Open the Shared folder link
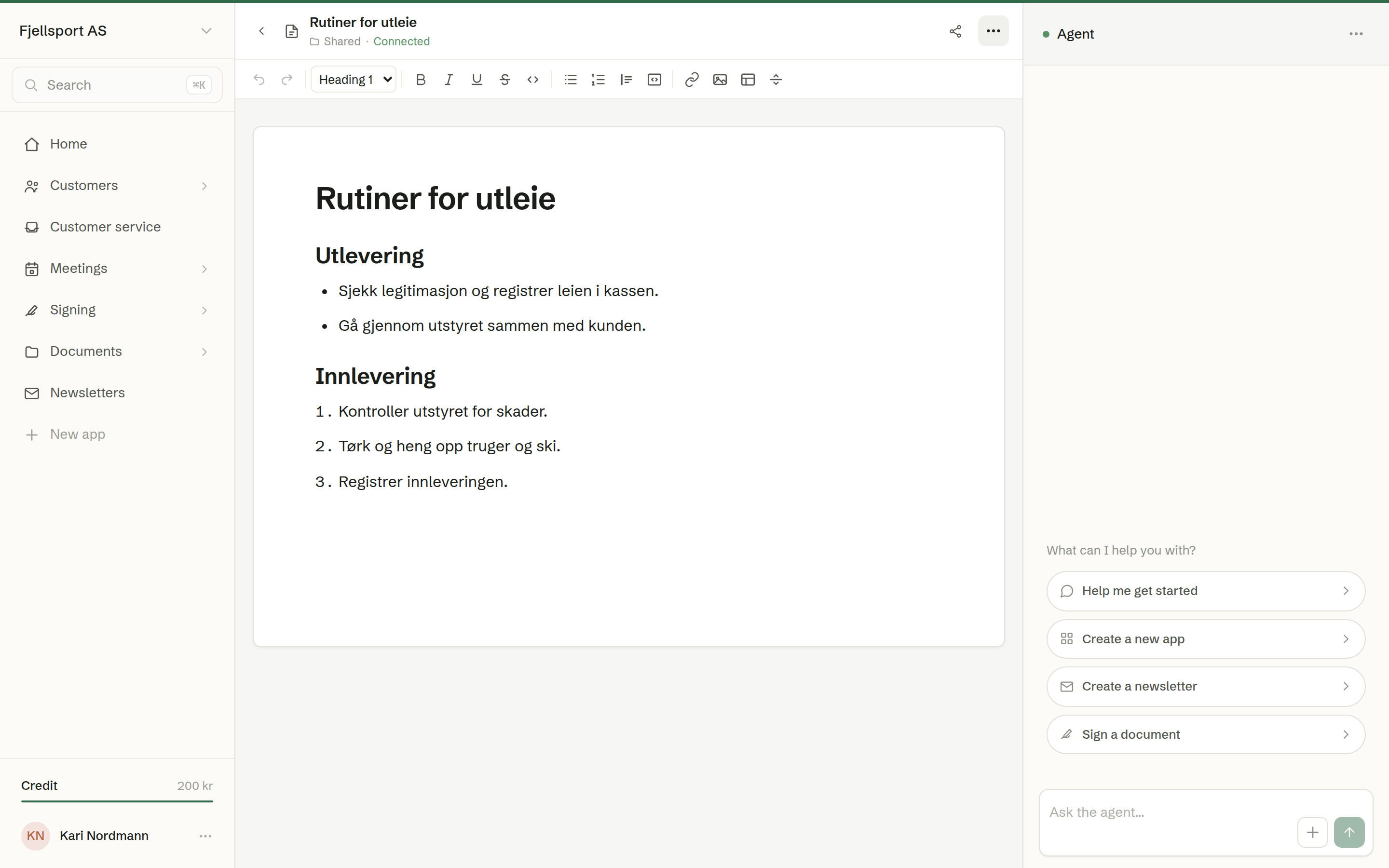This screenshot has height=868, width=1389. pyautogui.click(x=335, y=41)
